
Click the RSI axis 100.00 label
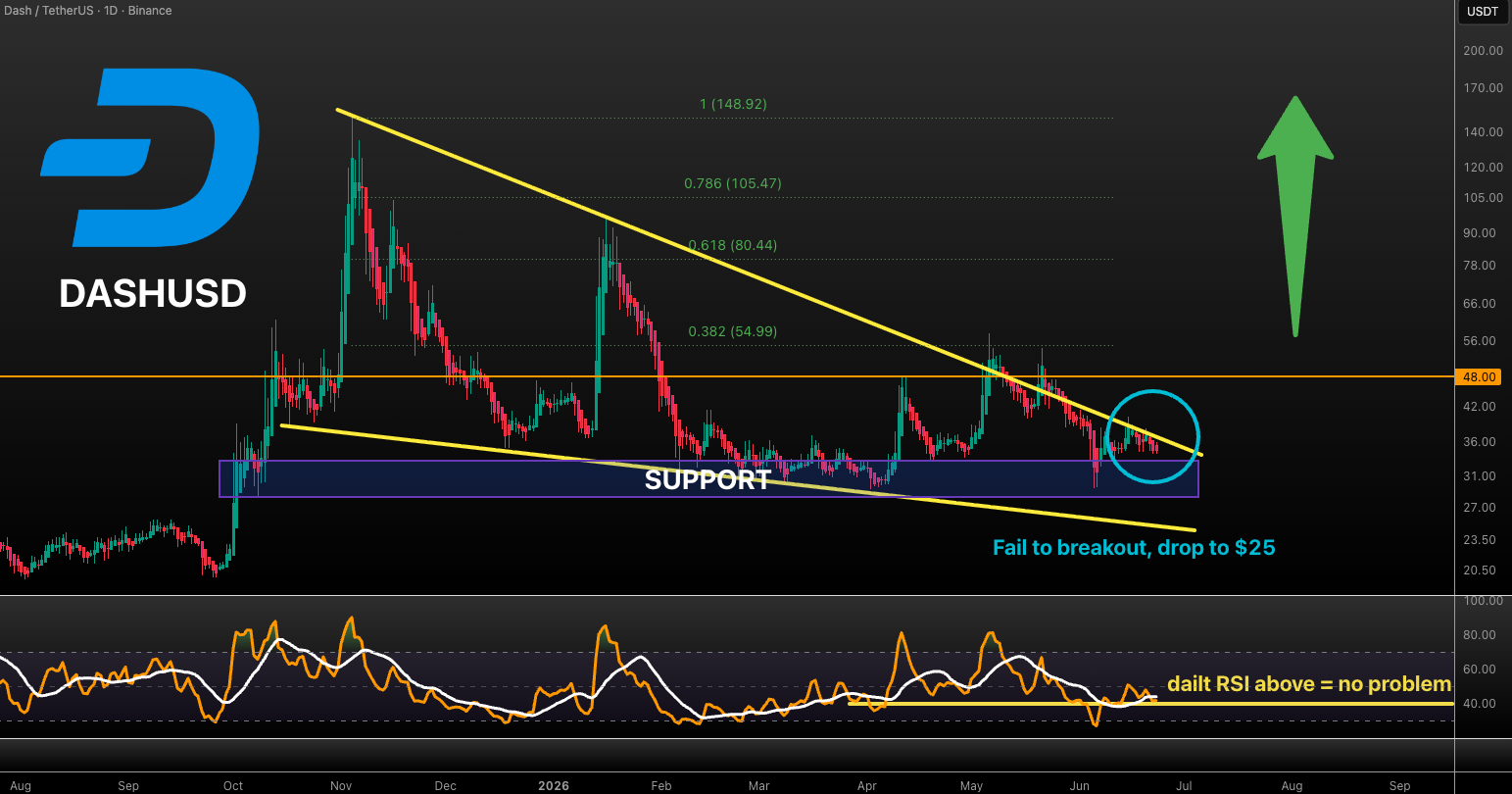click(x=1484, y=601)
